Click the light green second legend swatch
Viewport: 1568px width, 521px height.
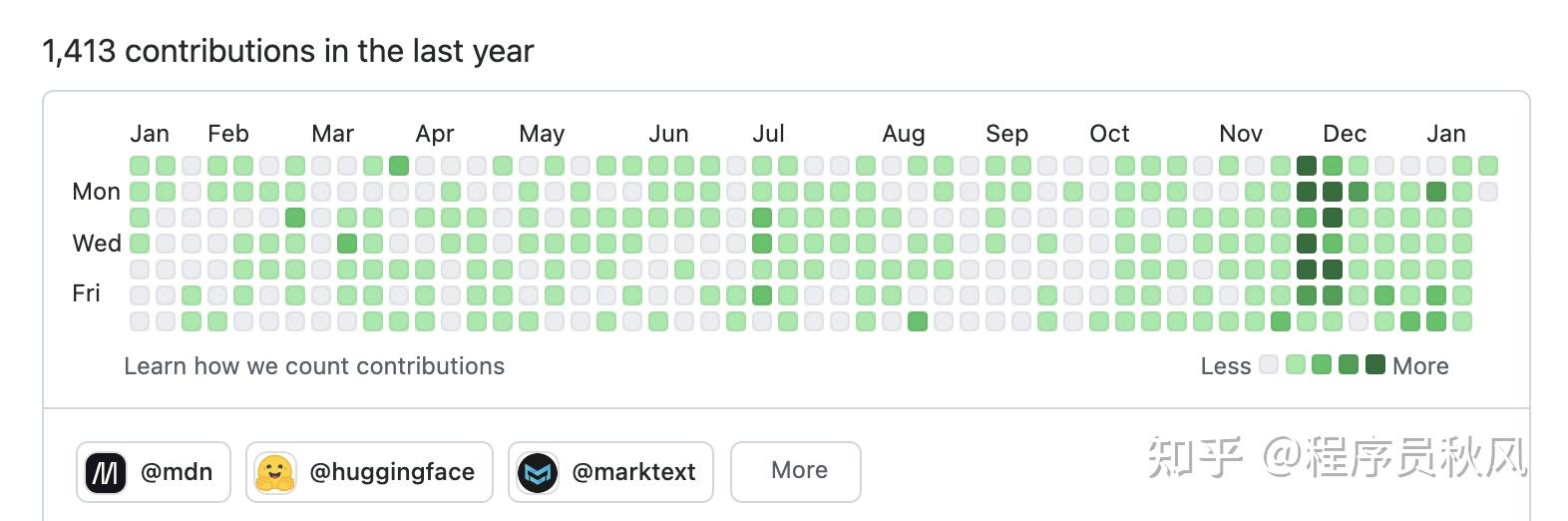pyautogui.click(x=1296, y=364)
